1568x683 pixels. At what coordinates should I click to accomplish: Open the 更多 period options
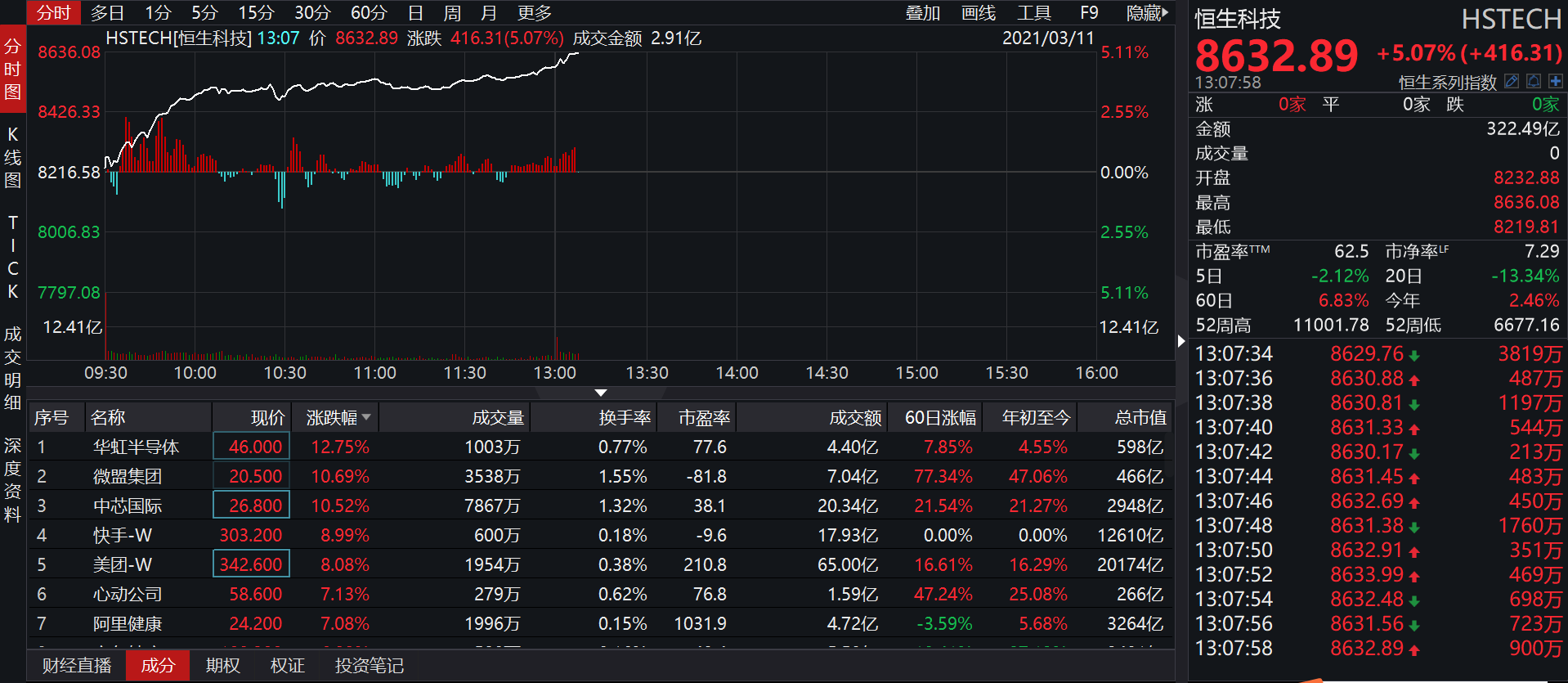click(x=534, y=13)
